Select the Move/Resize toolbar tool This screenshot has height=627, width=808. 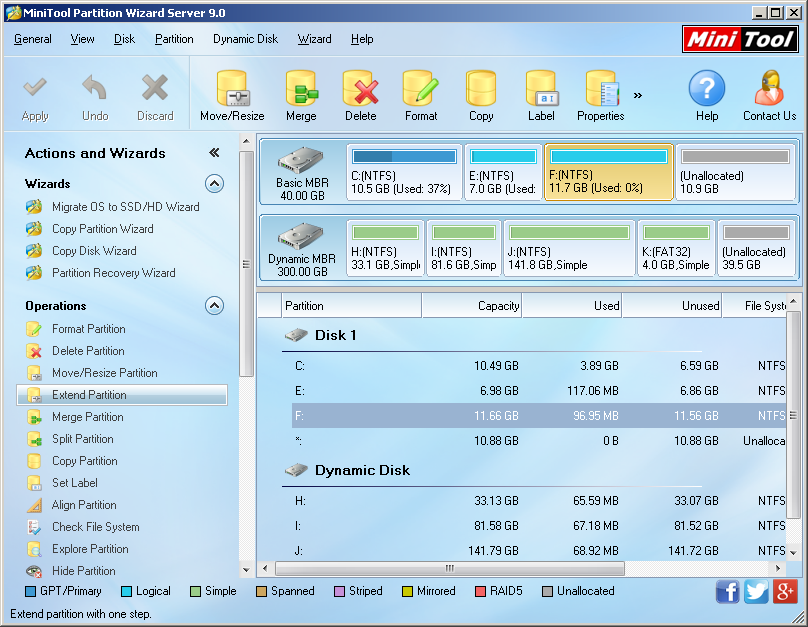tap(232, 96)
